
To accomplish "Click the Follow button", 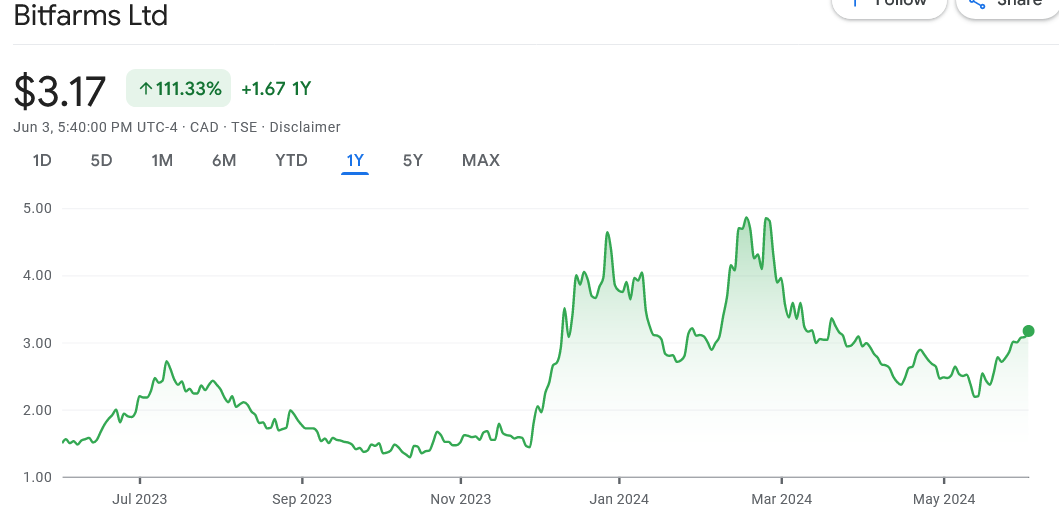I will pyautogui.click(x=889, y=4).
